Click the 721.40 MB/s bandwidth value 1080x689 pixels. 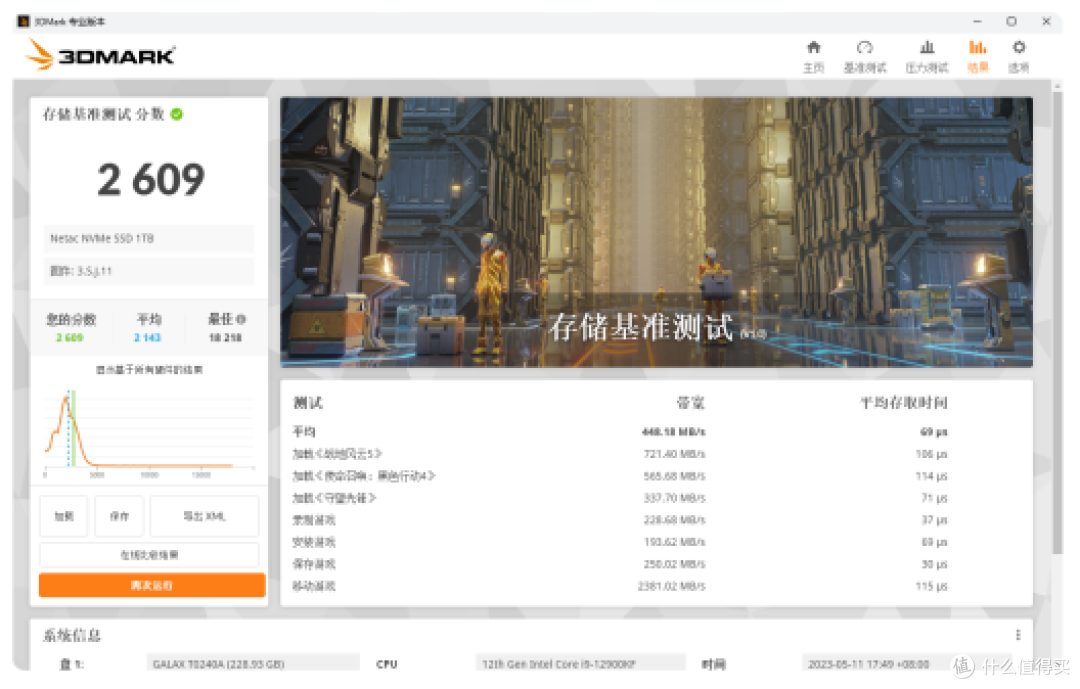tap(674, 454)
